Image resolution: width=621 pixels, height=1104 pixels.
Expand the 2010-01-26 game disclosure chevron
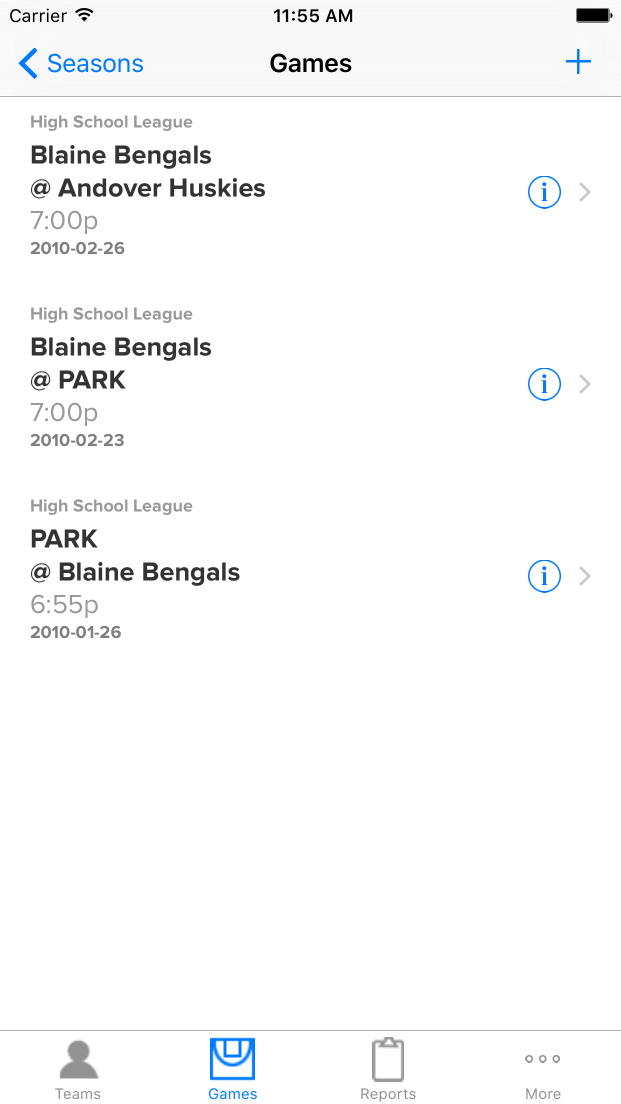point(586,576)
